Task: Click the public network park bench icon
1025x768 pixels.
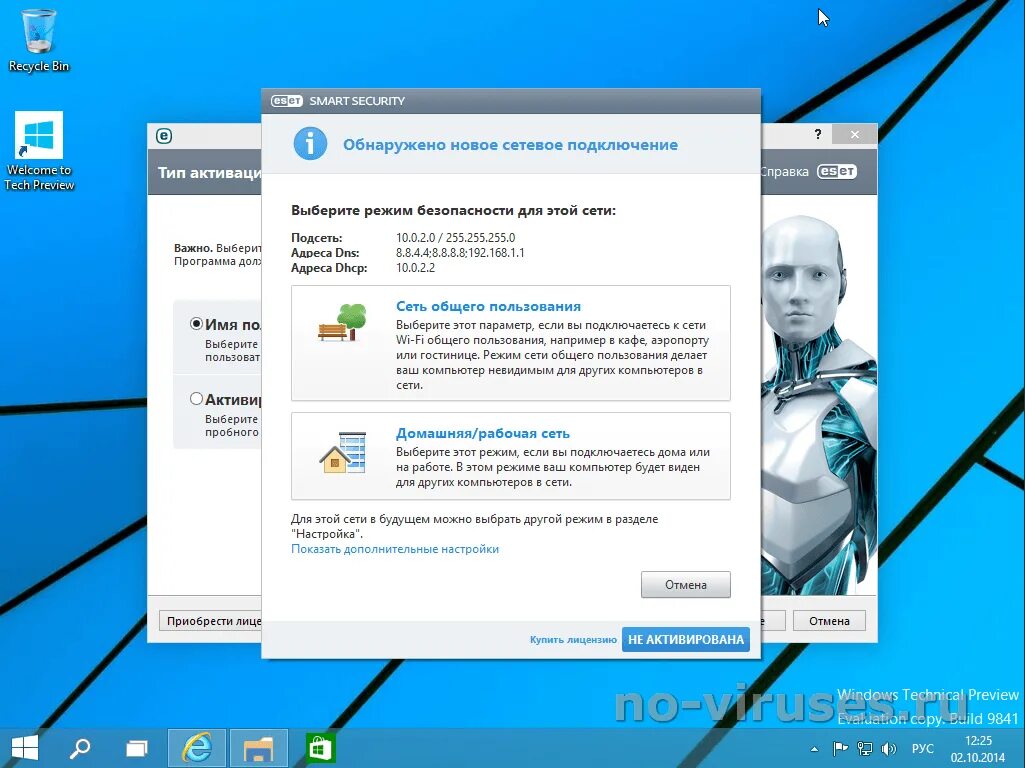Action: [342, 322]
